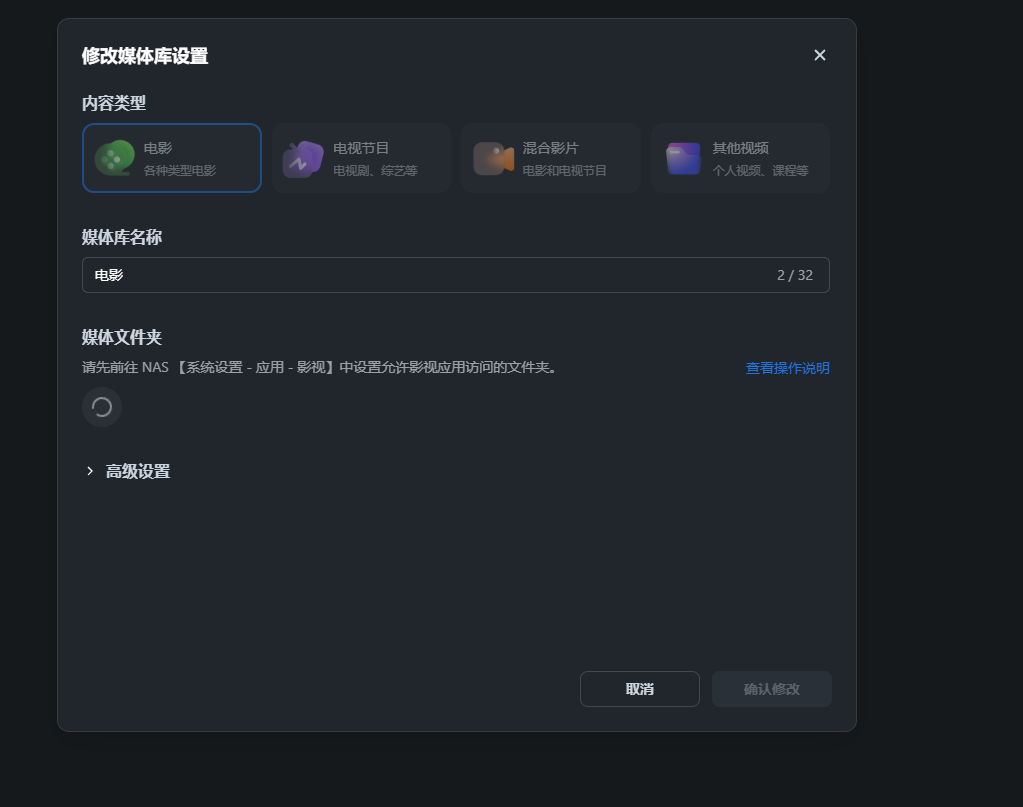This screenshot has height=807, width=1023.
Task: Focus the 媒体库名称 input field
Action: (x=455, y=275)
